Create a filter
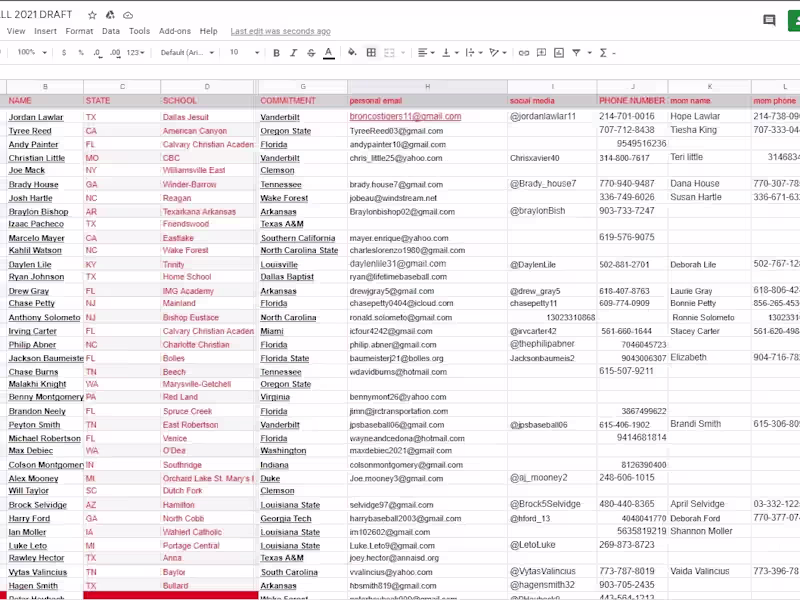The width and height of the screenshot is (800, 600). pyautogui.click(x=576, y=53)
